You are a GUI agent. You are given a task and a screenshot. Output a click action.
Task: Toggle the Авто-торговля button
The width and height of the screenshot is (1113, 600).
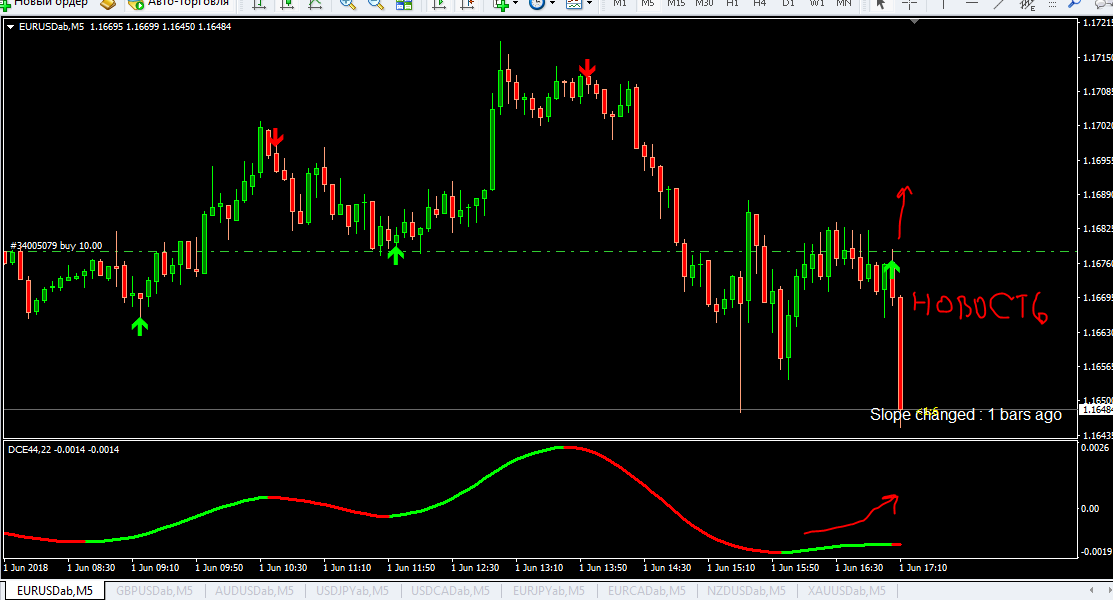pos(179,4)
